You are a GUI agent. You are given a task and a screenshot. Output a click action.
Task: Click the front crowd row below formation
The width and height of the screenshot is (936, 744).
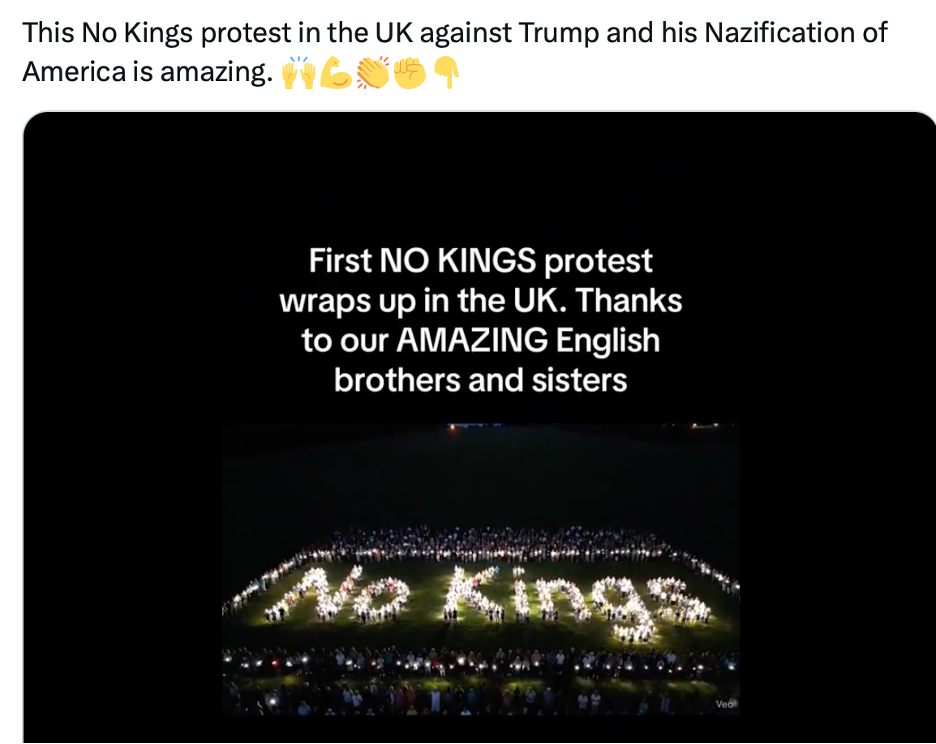tap(480, 662)
